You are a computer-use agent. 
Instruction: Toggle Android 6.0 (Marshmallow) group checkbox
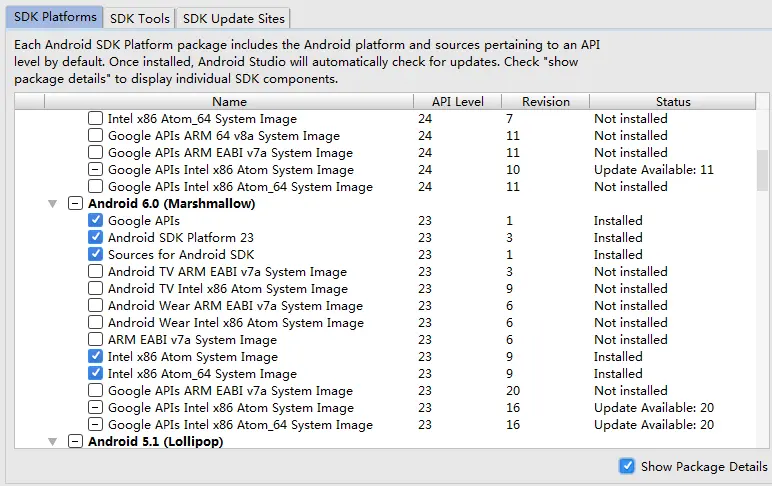tap(74, 203)
